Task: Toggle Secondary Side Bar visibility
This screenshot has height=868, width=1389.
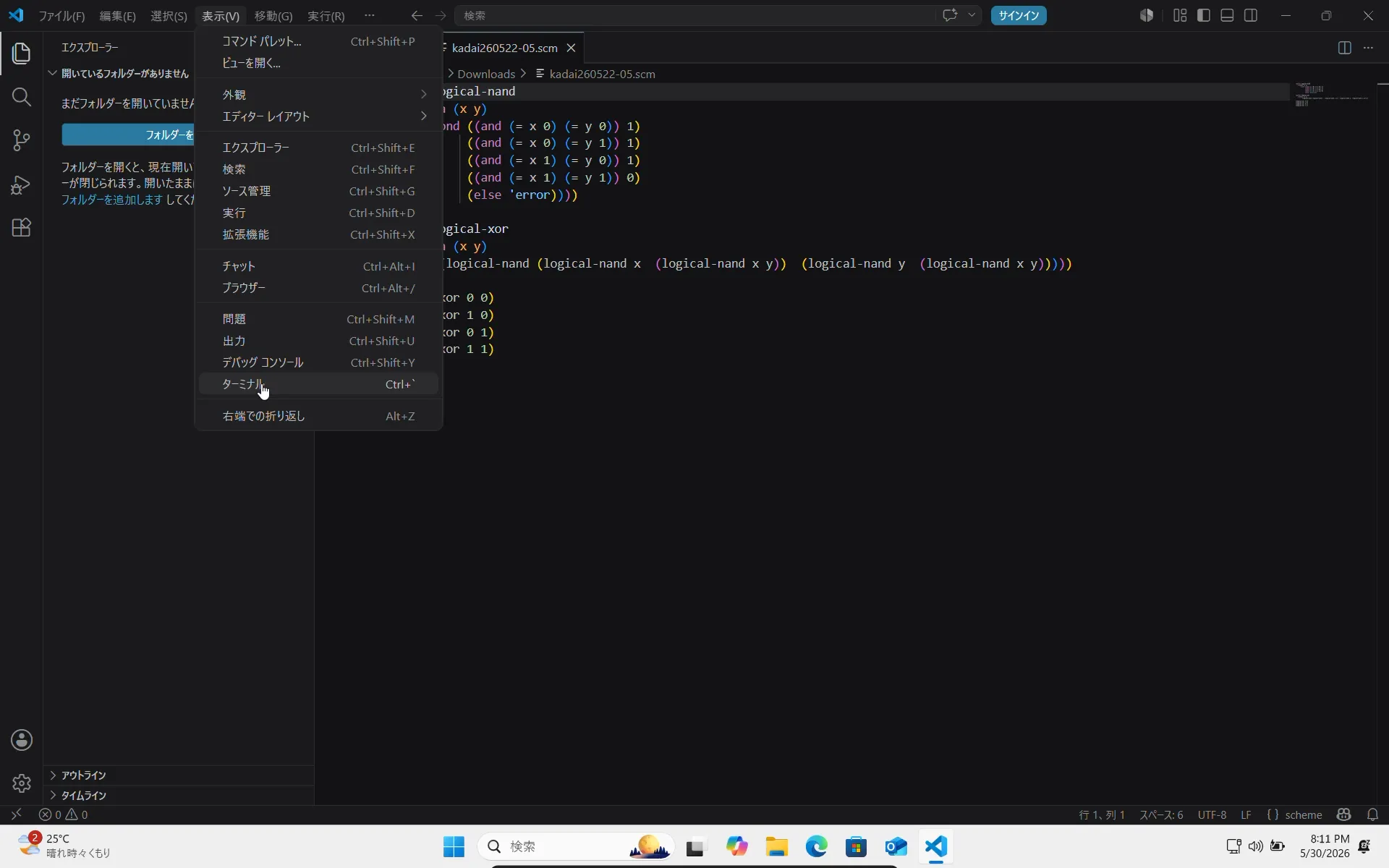Action: pyautogui.click(x=1251, y=15)
